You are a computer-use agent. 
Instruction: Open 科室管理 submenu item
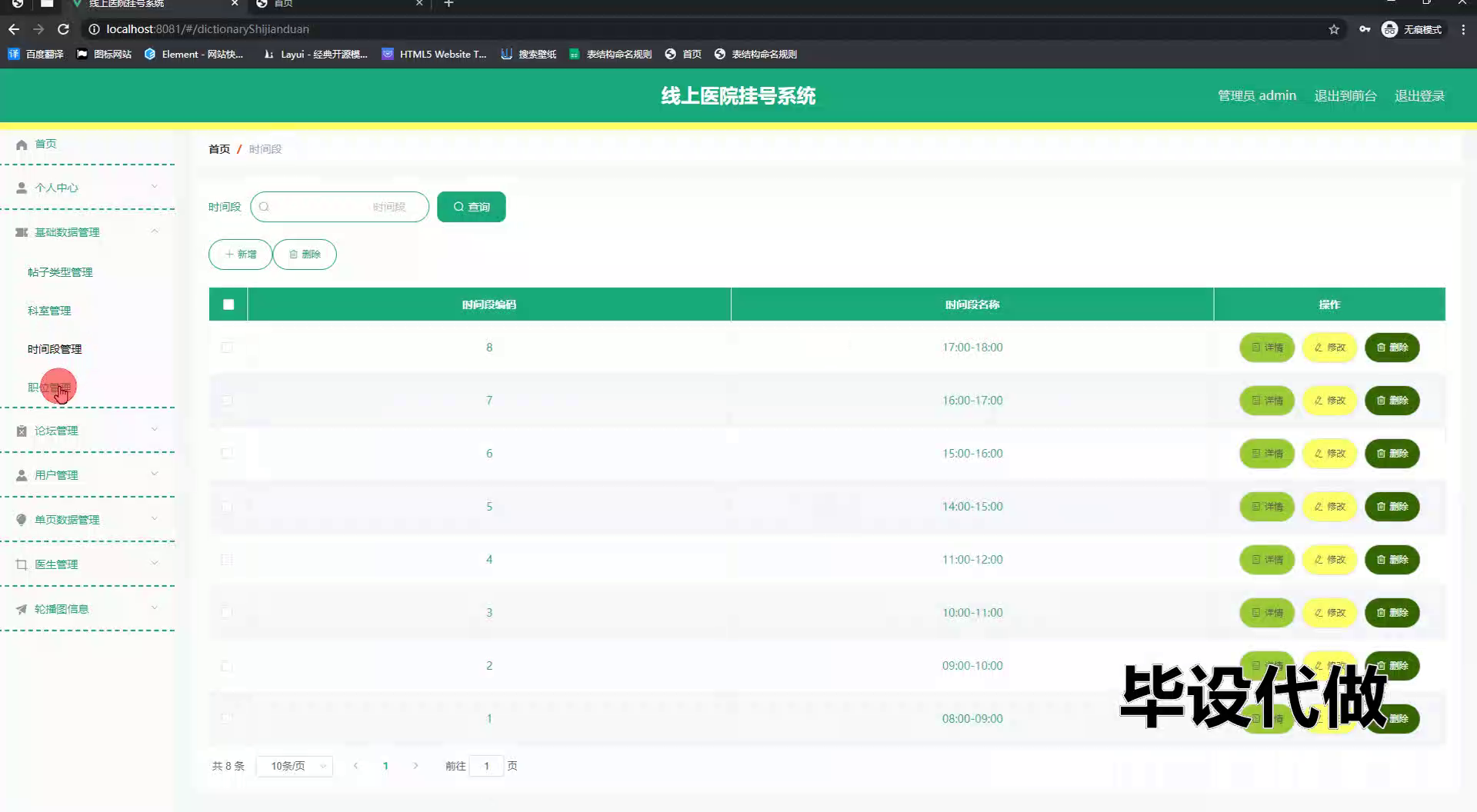click(x=49, y=311)
